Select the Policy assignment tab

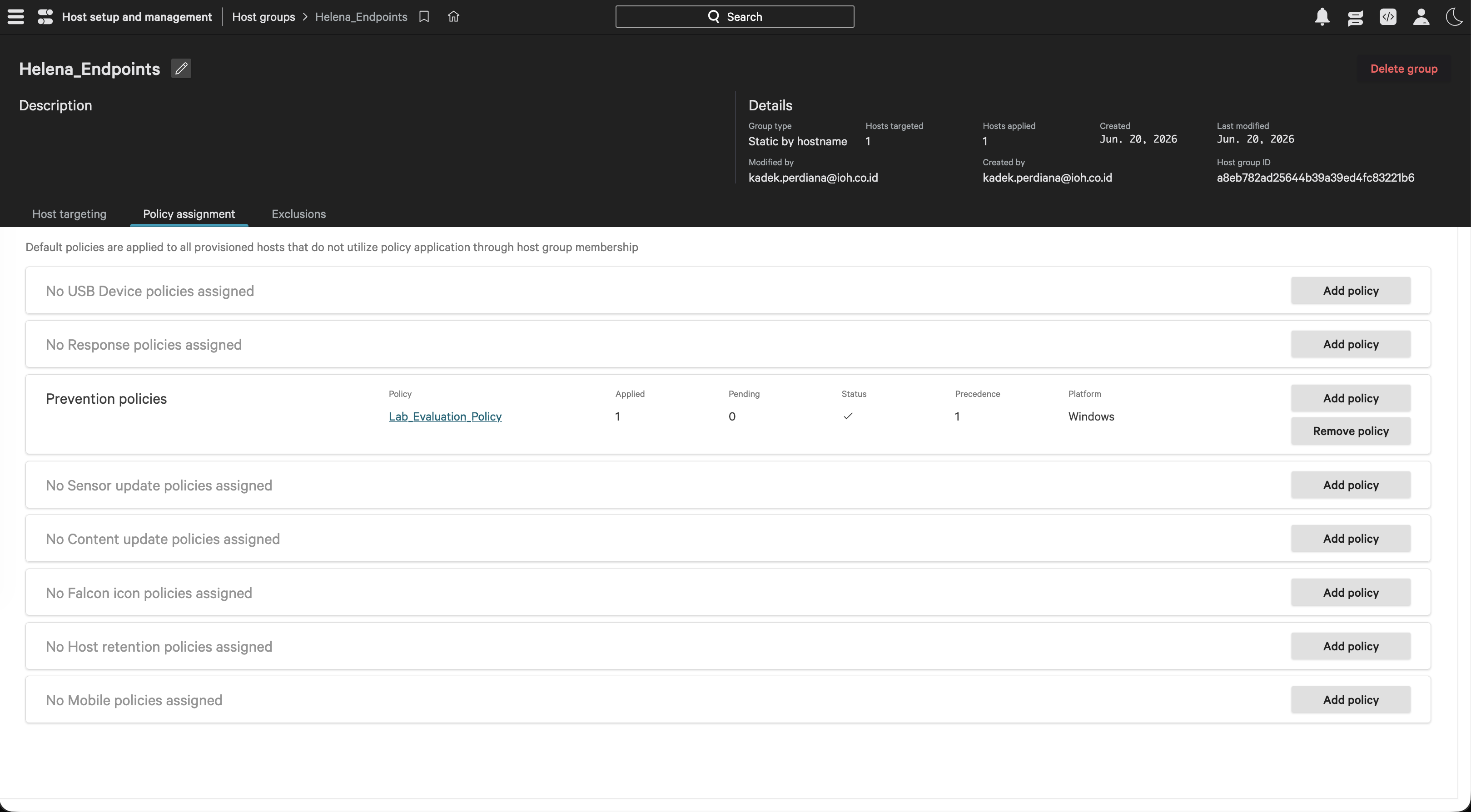(x=189, y=213)
